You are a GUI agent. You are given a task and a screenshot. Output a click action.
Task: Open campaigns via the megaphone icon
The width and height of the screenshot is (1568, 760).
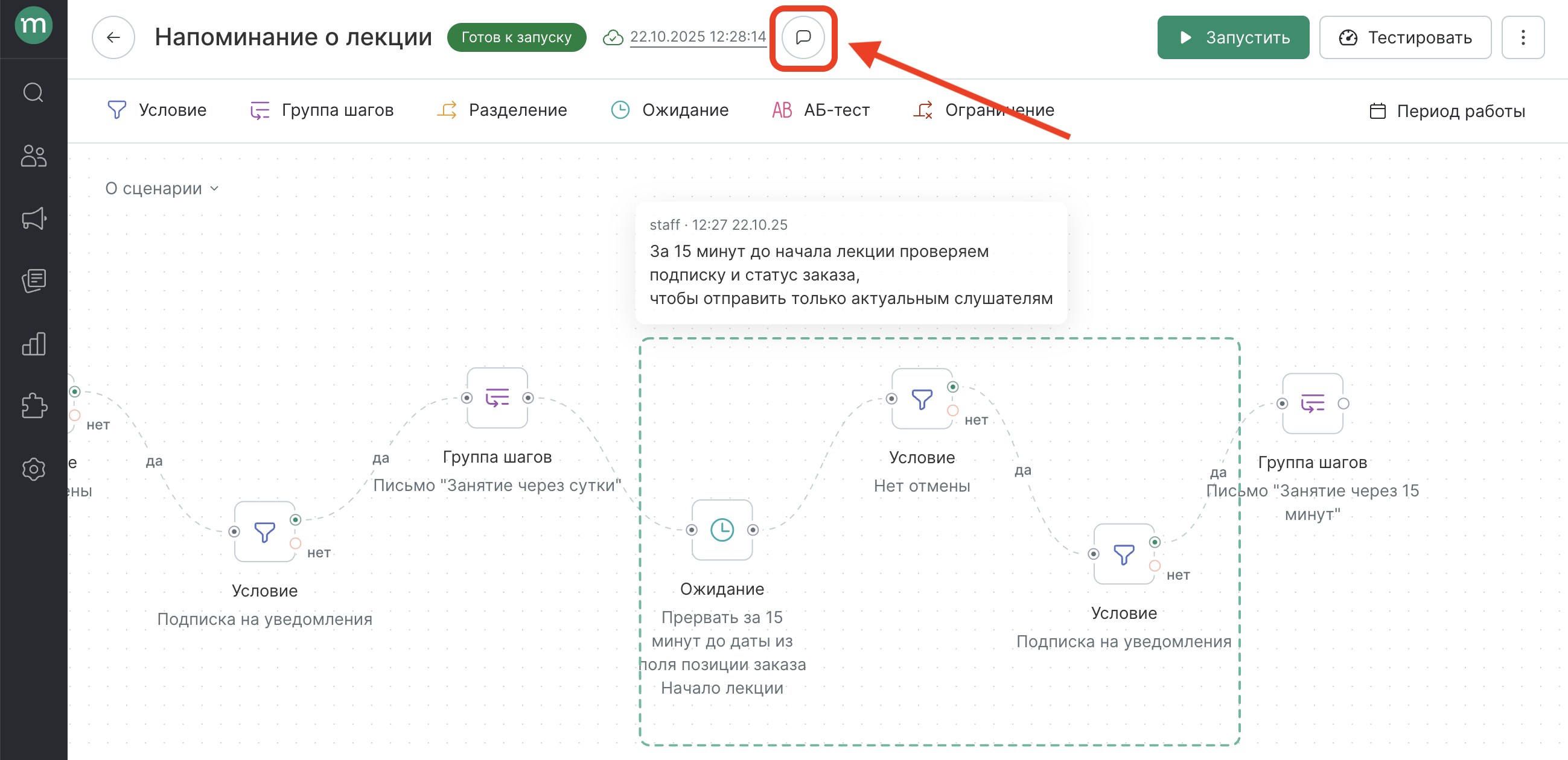(x=33, y=219)
